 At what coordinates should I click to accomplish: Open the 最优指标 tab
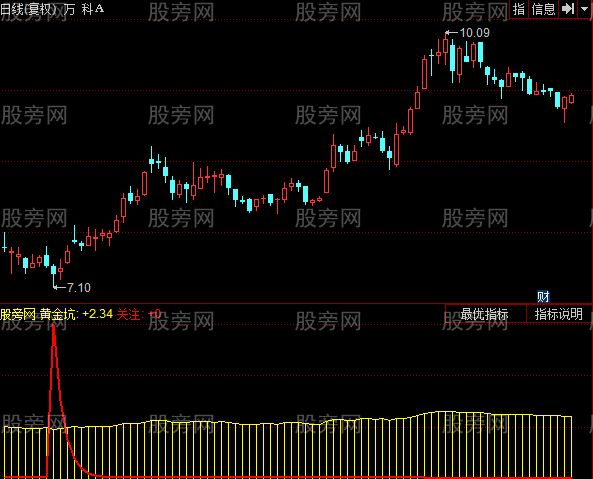pyautogui.click(x=484, y=314)
